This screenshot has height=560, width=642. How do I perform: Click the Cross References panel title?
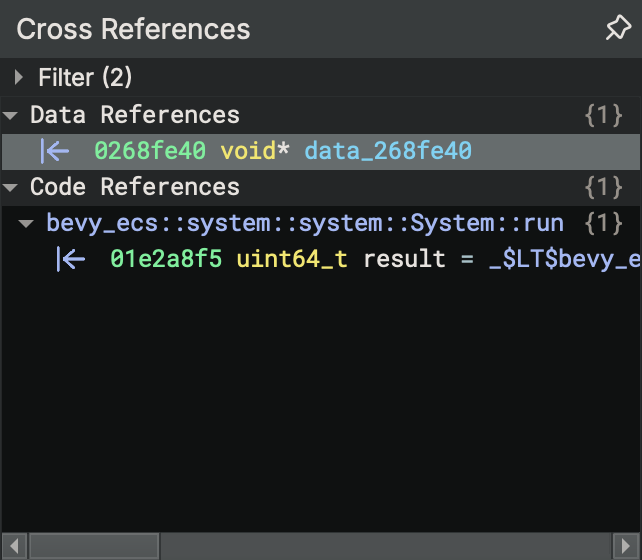point(133,29)
